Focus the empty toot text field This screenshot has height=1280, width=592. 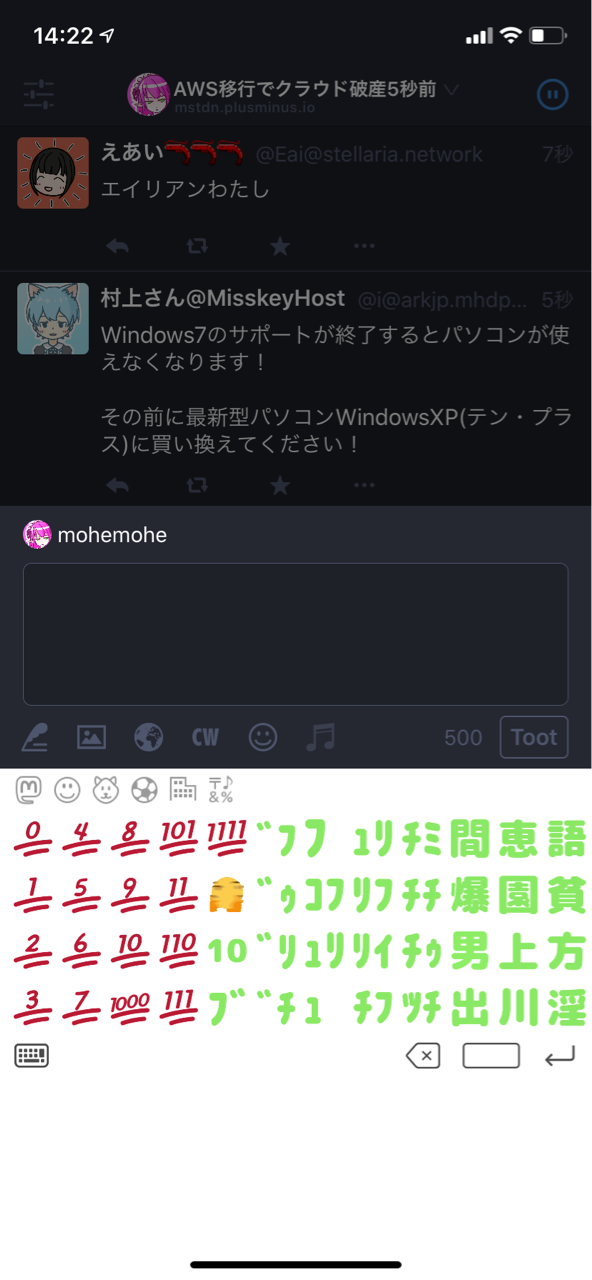click(x=295, y=634)
